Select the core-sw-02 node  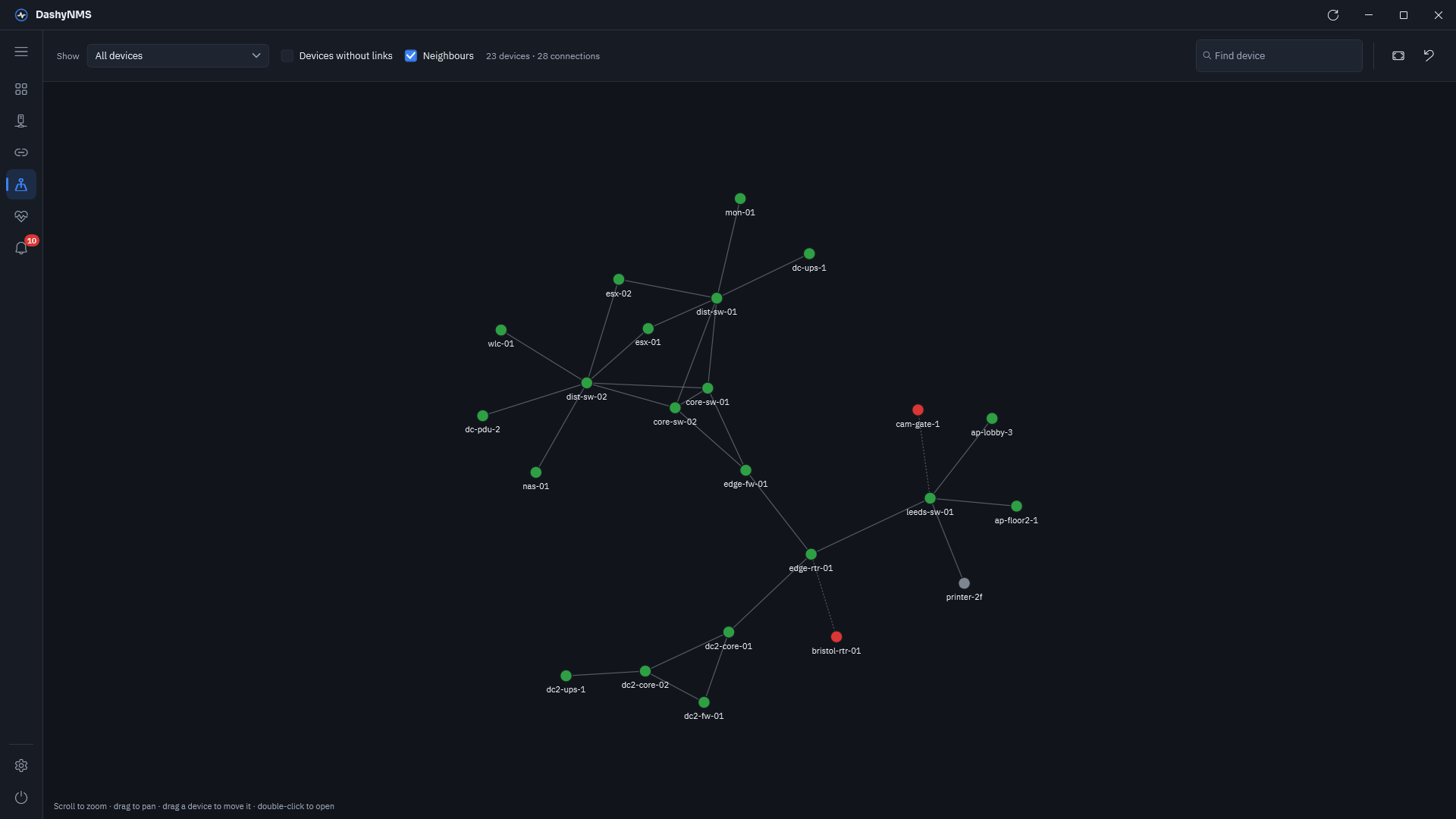pyautogui.click(x=675, y=408)
